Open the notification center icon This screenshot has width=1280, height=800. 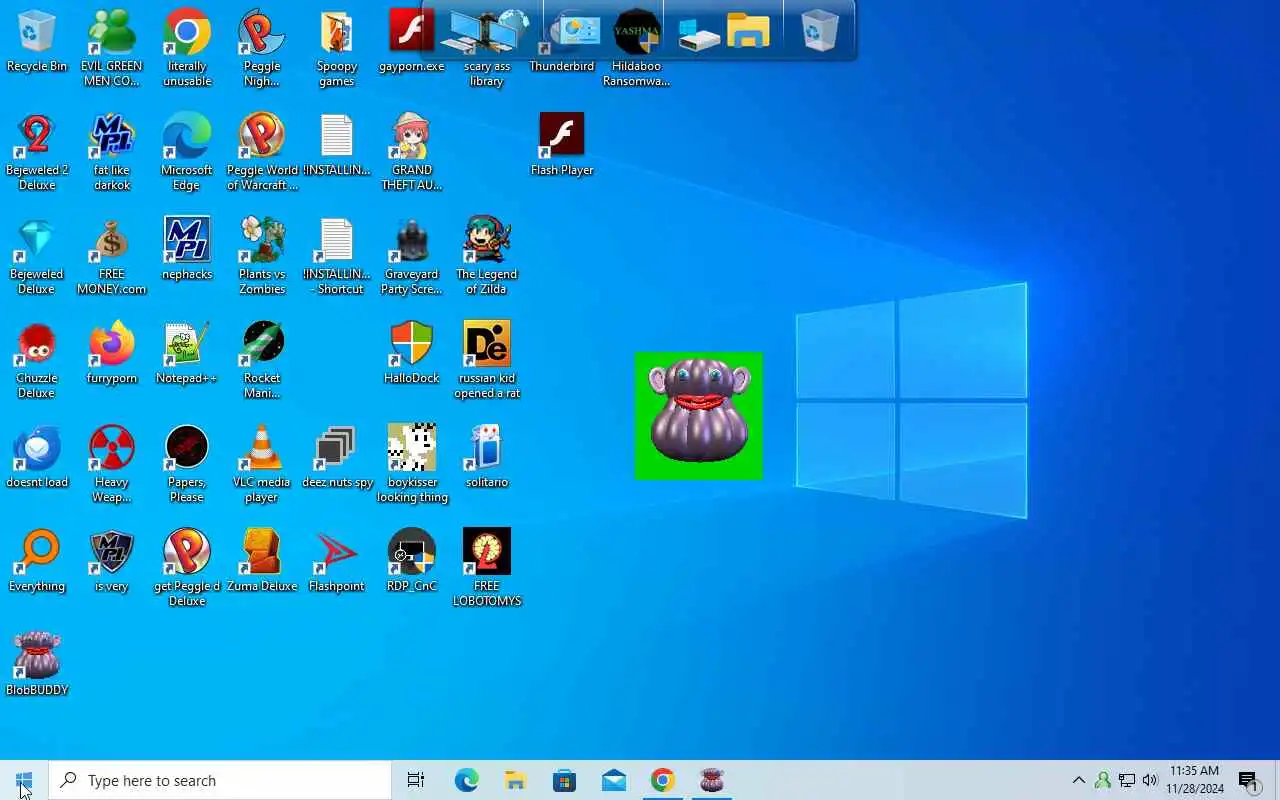click(1249, 780)
